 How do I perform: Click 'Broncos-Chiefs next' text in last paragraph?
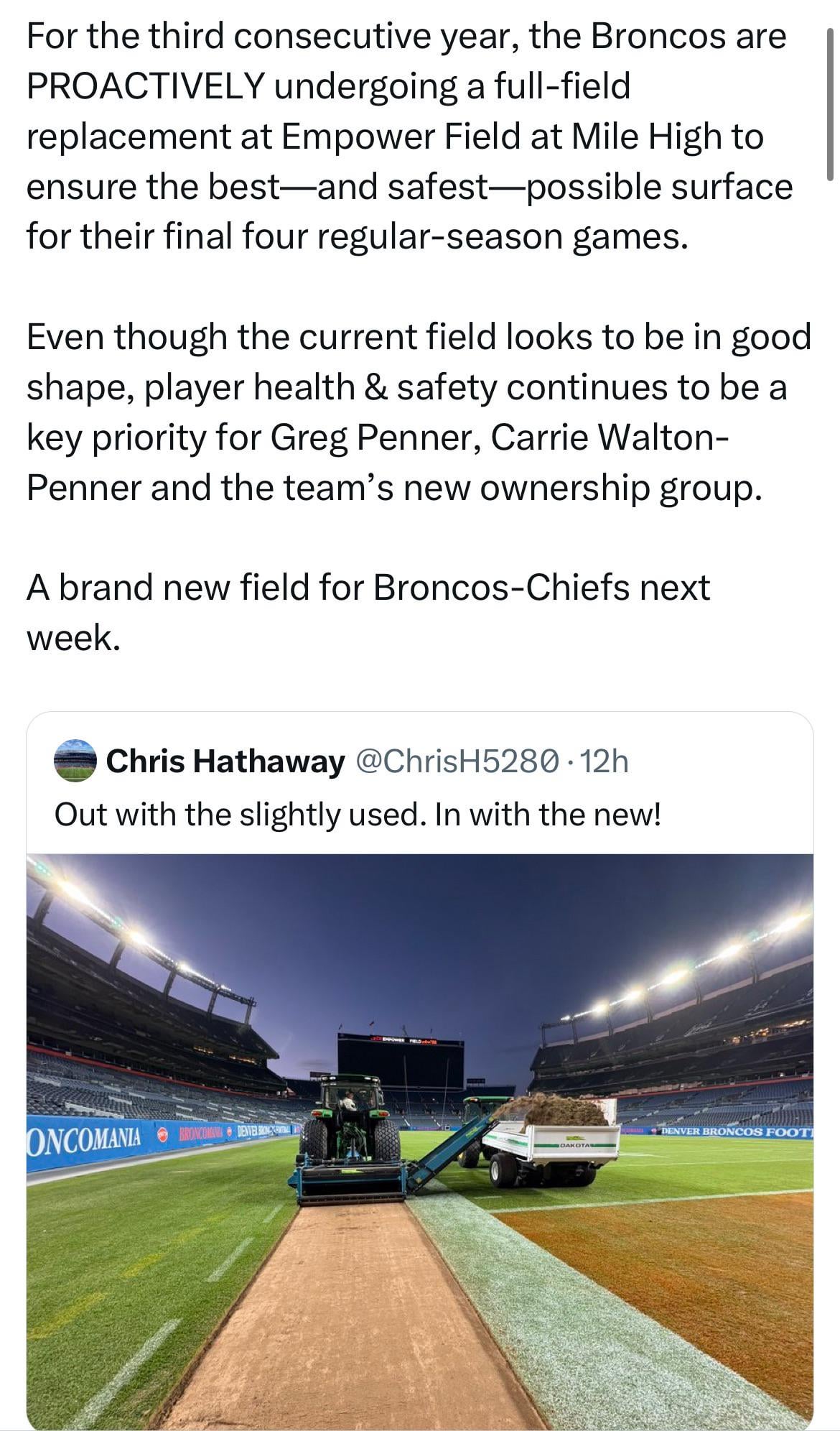tap(541, 587)
